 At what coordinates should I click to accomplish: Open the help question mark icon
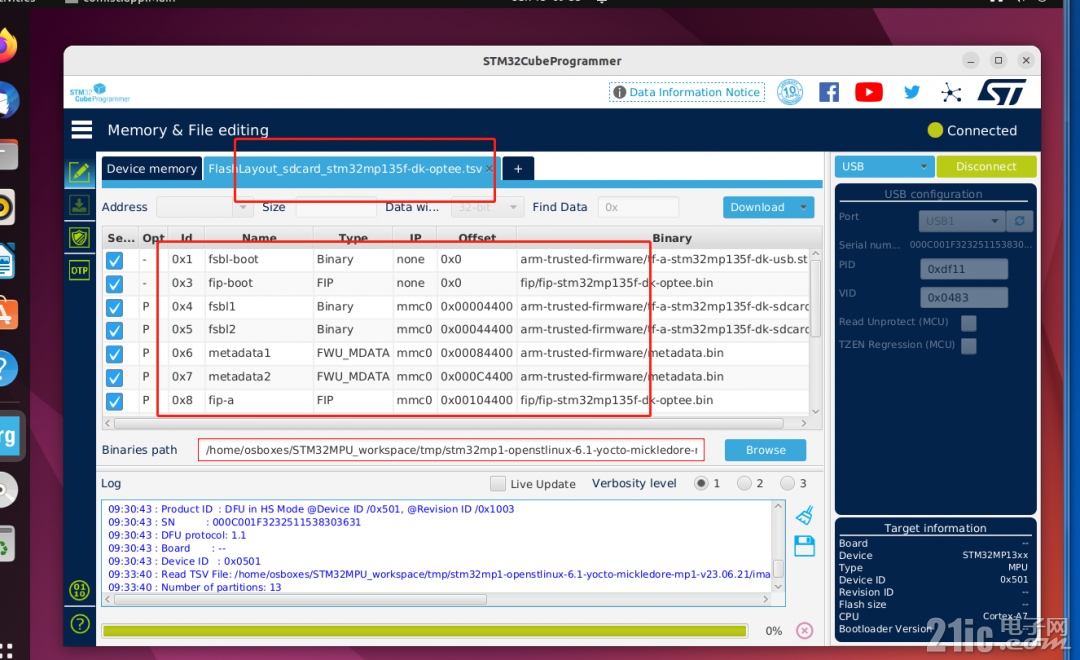pos(80,624)
